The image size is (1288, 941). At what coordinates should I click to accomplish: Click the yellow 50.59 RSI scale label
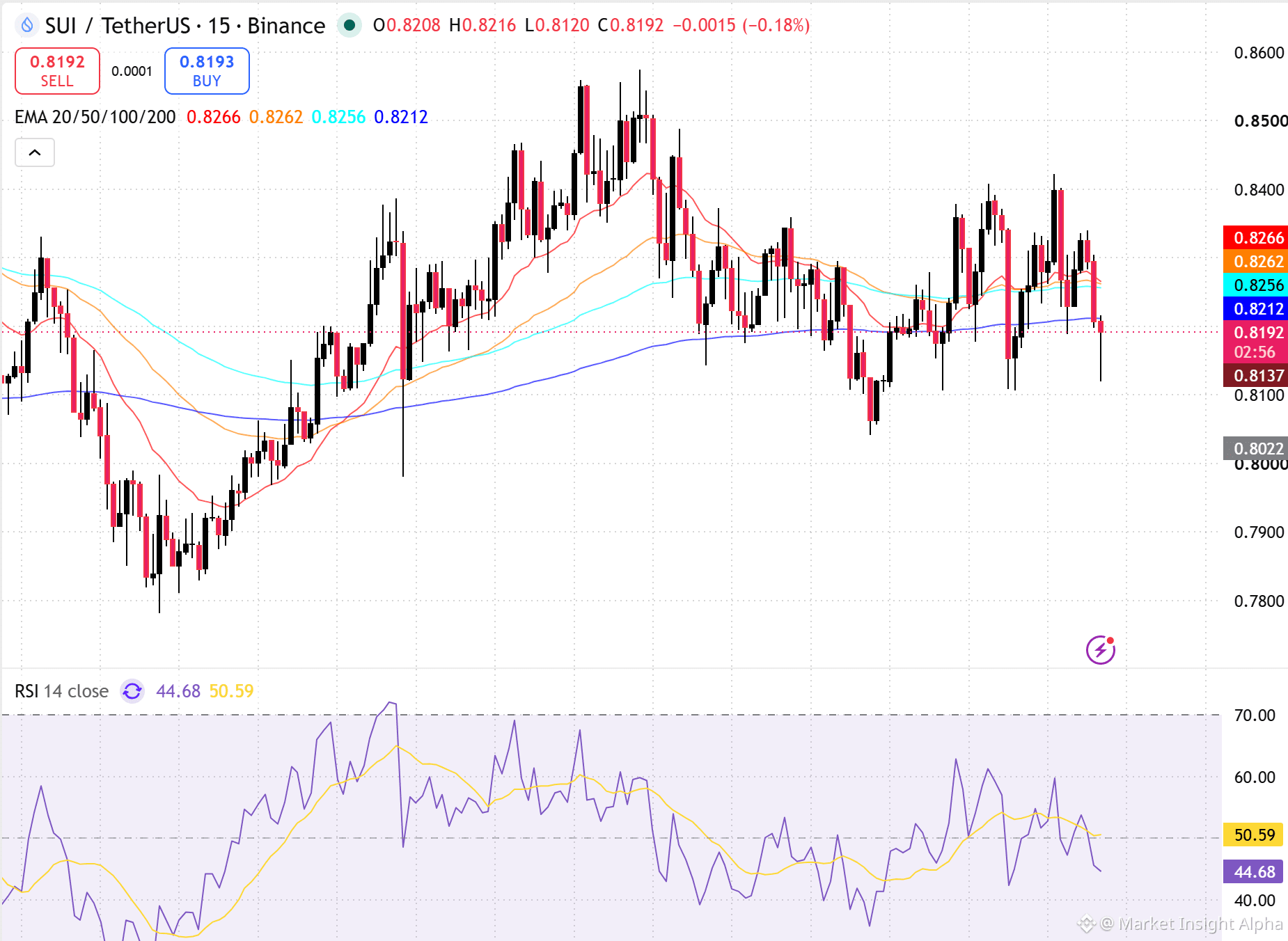(1255, 835)
